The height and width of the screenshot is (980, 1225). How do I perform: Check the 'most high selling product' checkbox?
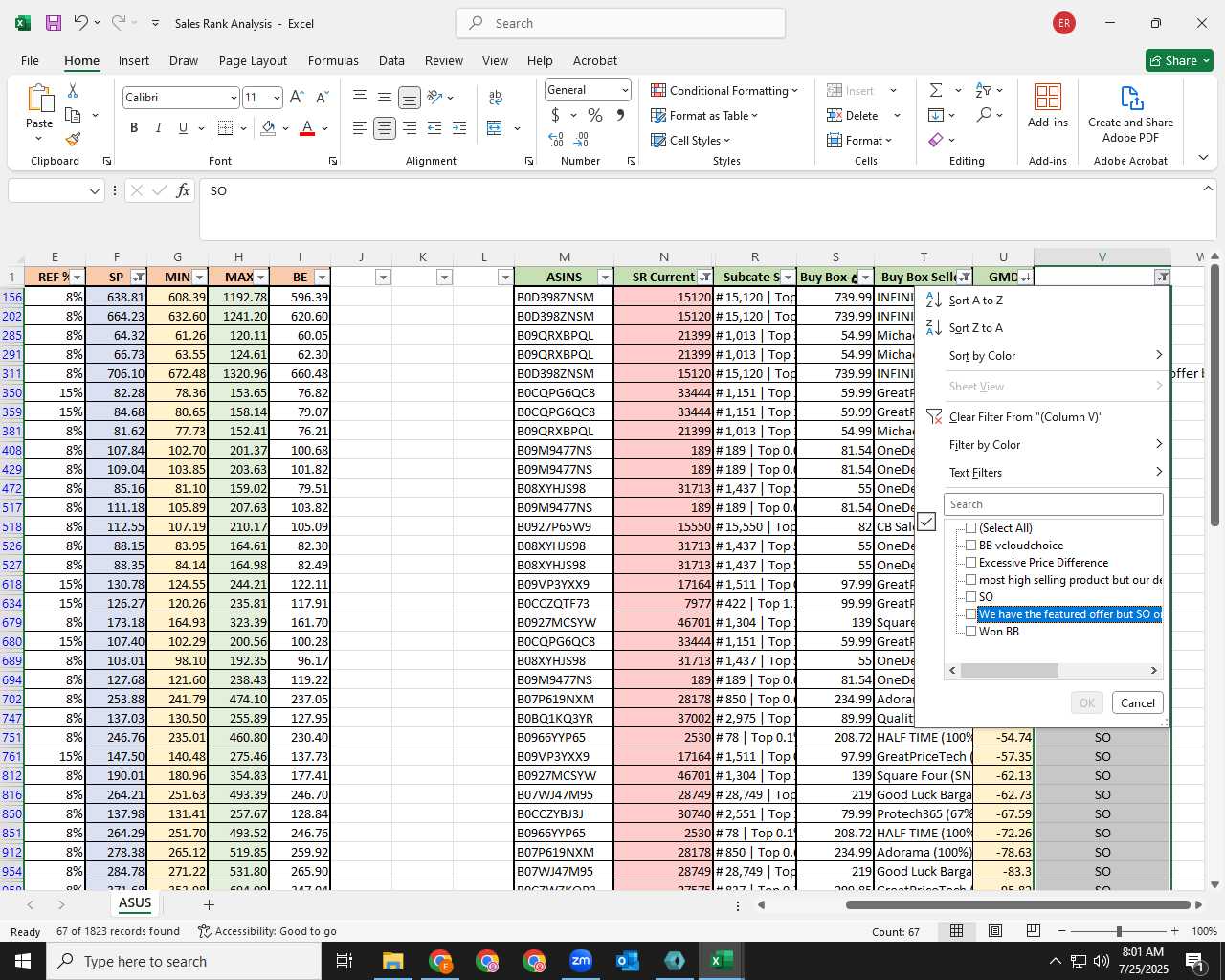971,580
